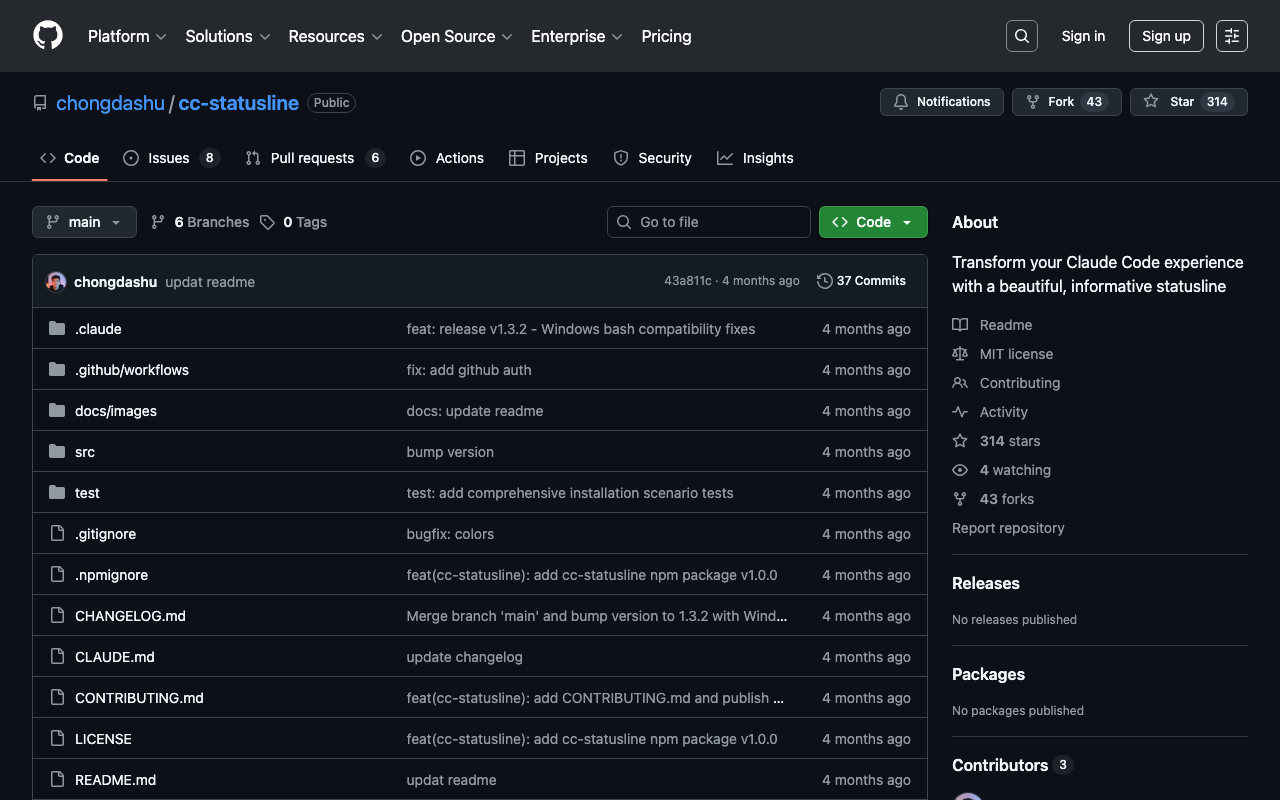Open search with magnifier icon

coord(1021,36)
